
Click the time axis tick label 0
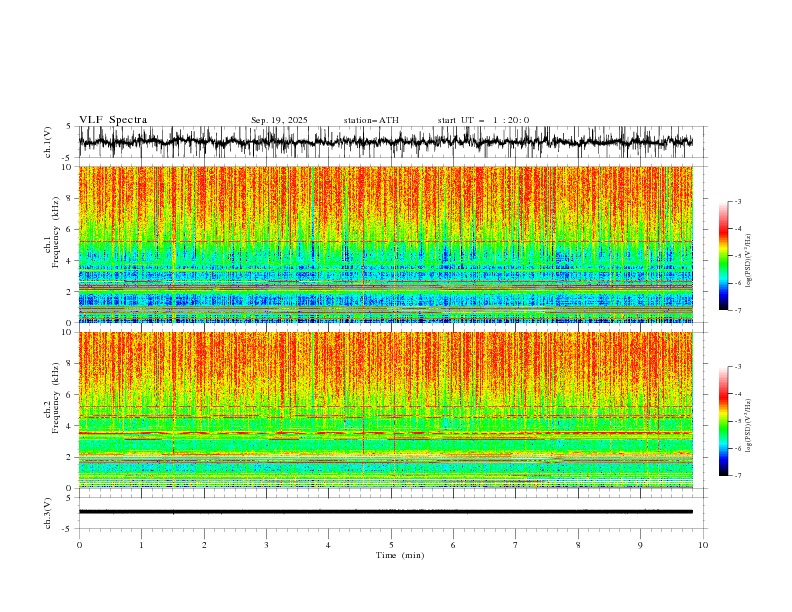(79, 545)
